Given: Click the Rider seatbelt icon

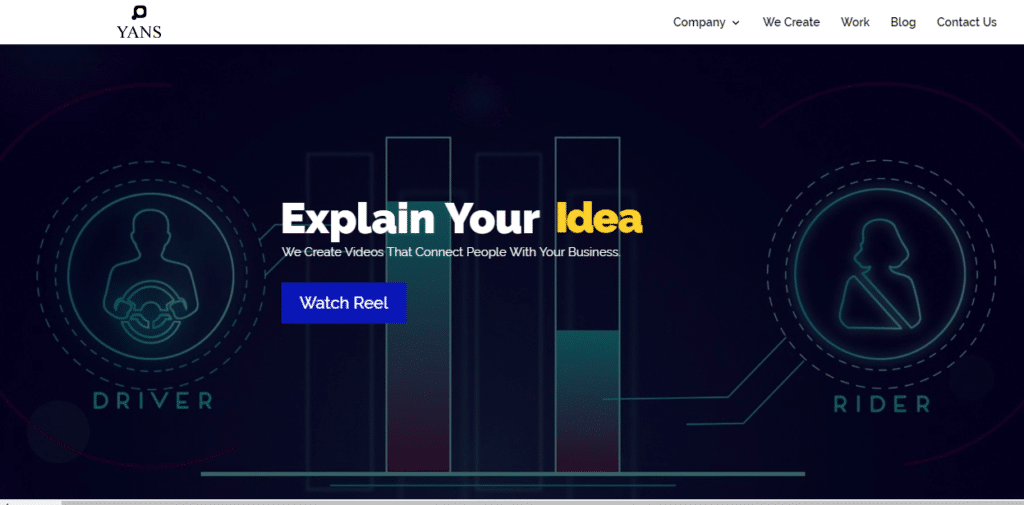Looking at the screenshot, I should pos(878,273).
